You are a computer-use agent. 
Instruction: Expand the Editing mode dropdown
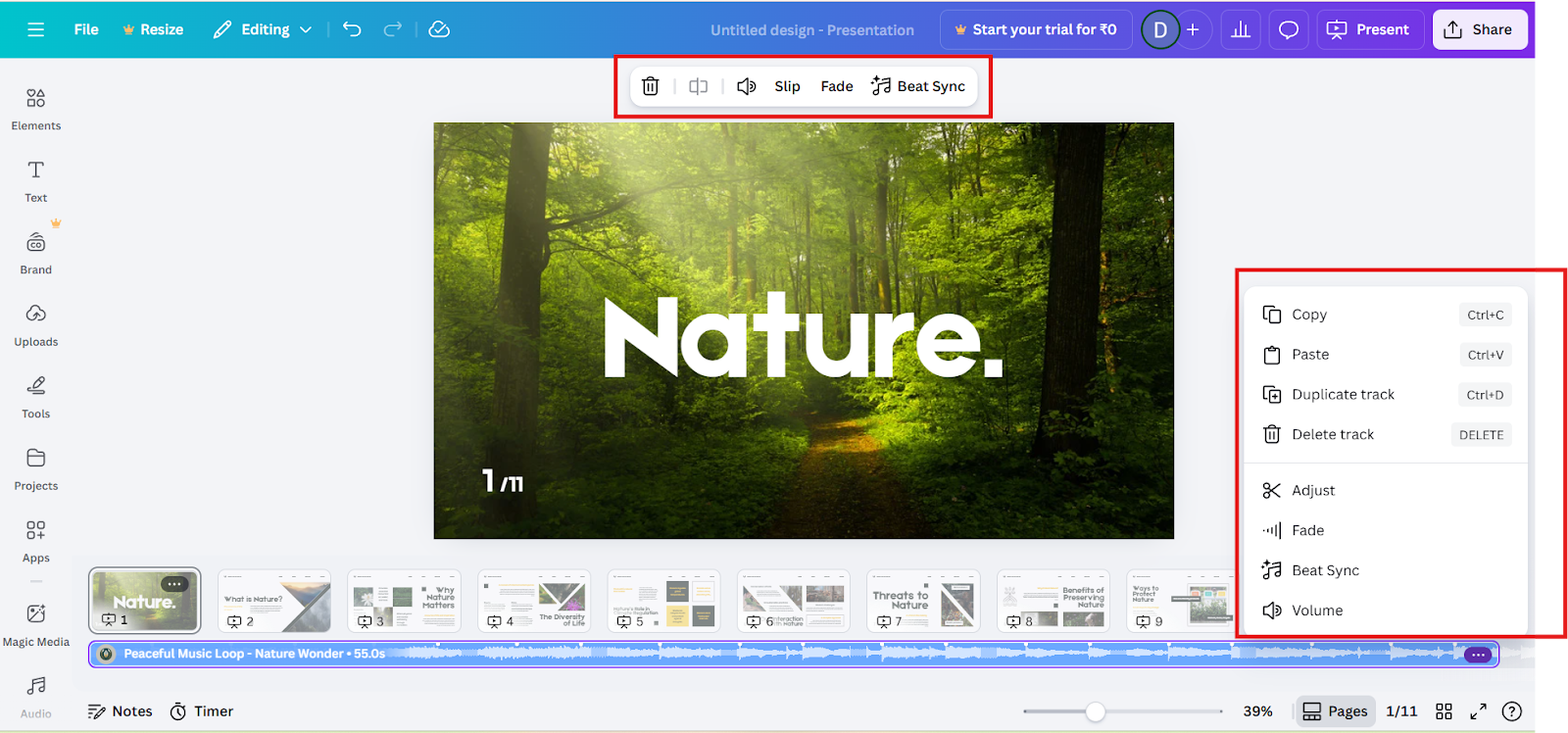tap(263, 29)
